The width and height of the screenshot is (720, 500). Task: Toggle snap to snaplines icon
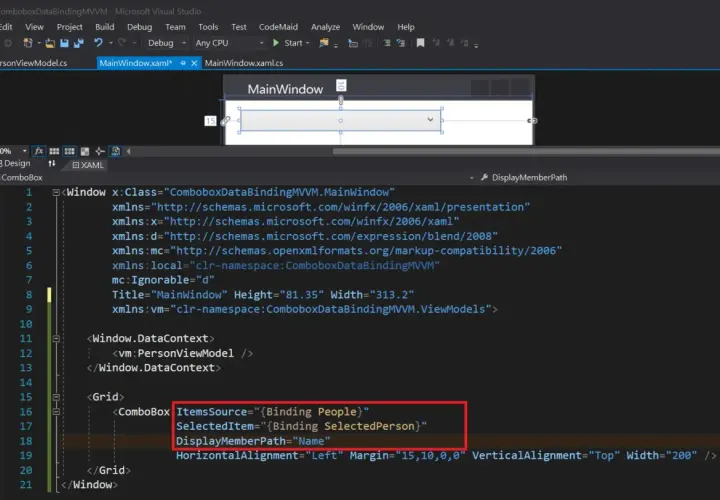[x=100, y=151]
